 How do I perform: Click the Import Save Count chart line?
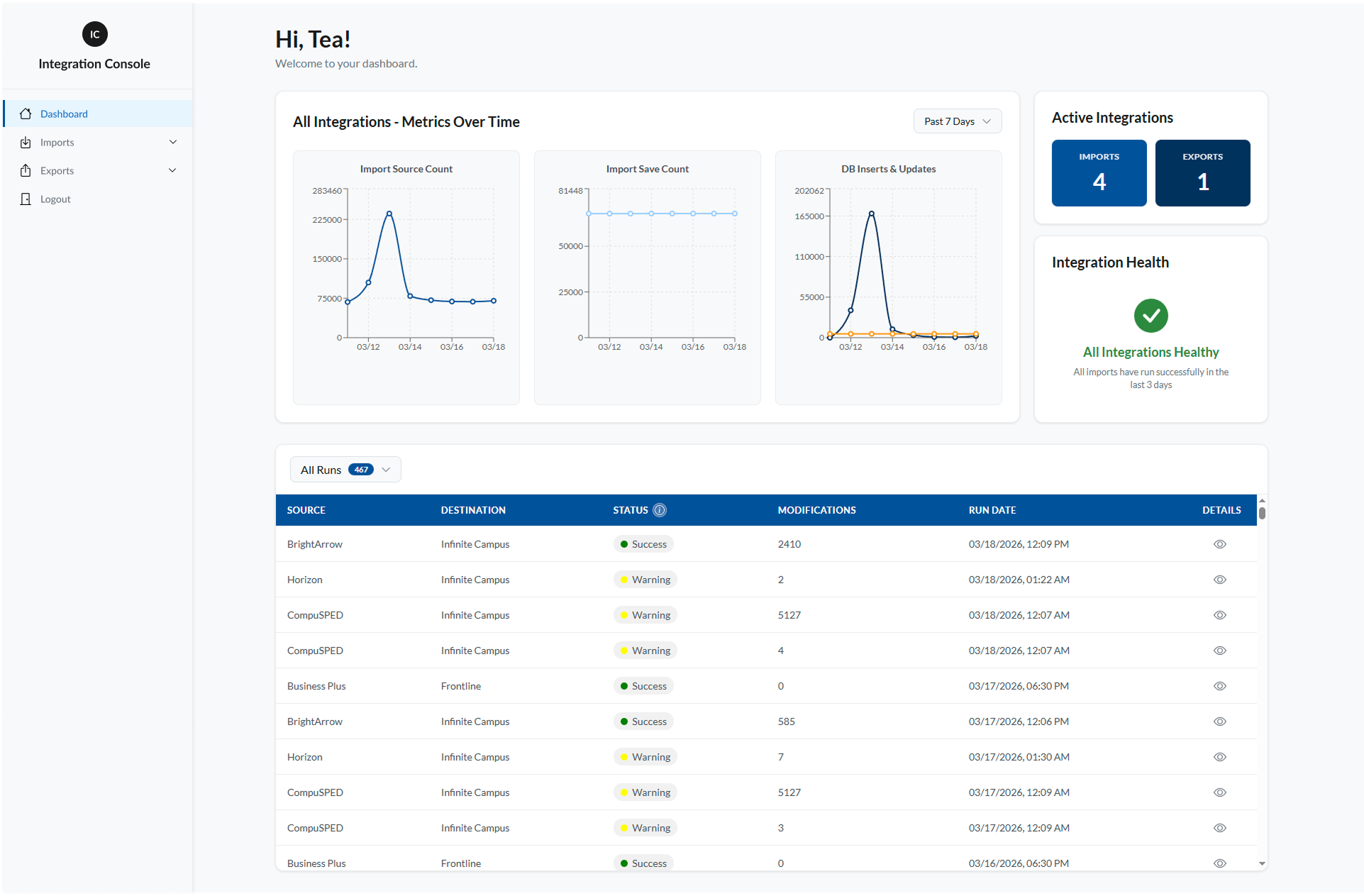click(x=661, y=214)
